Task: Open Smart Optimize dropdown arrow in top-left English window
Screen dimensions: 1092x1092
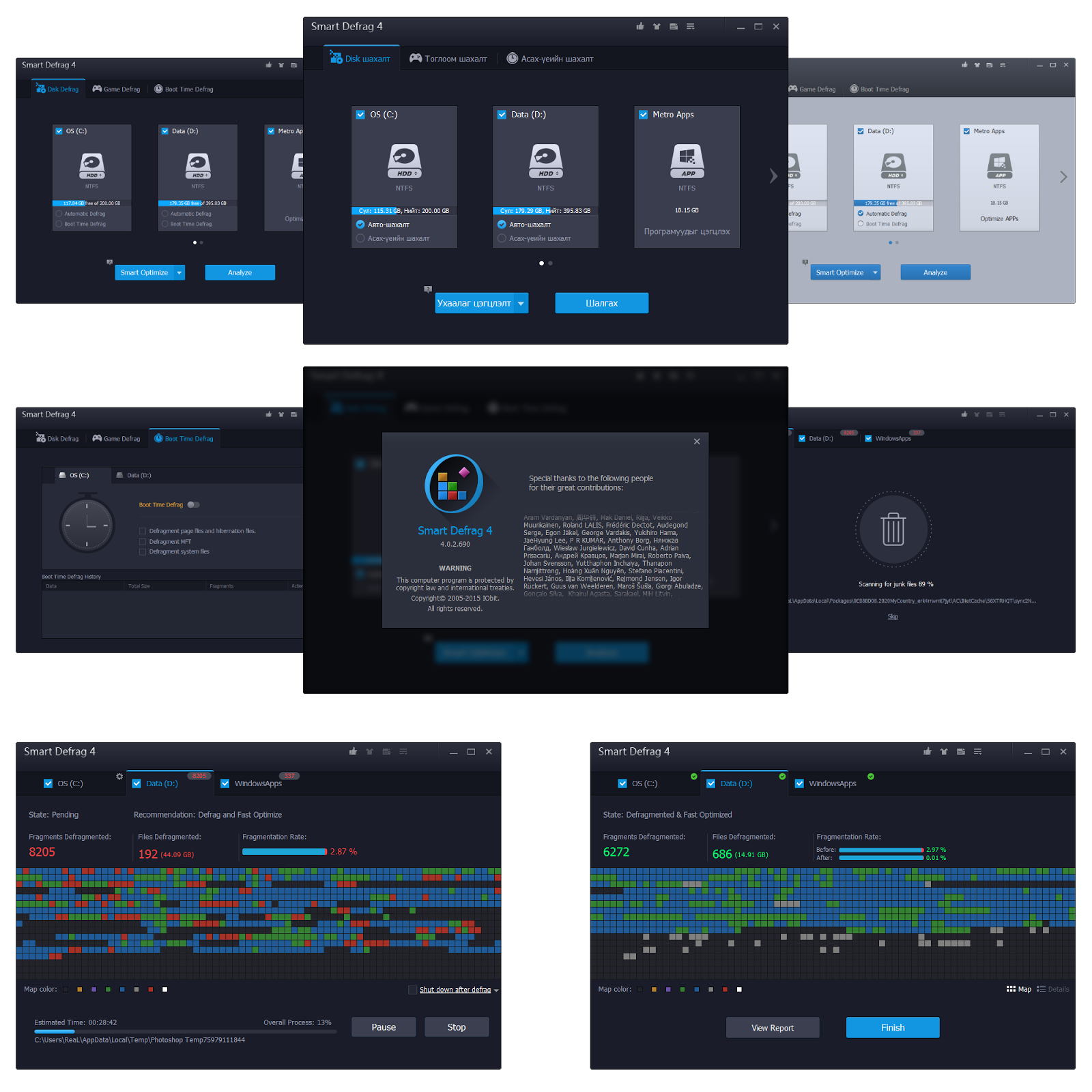Action: point(179,272)
